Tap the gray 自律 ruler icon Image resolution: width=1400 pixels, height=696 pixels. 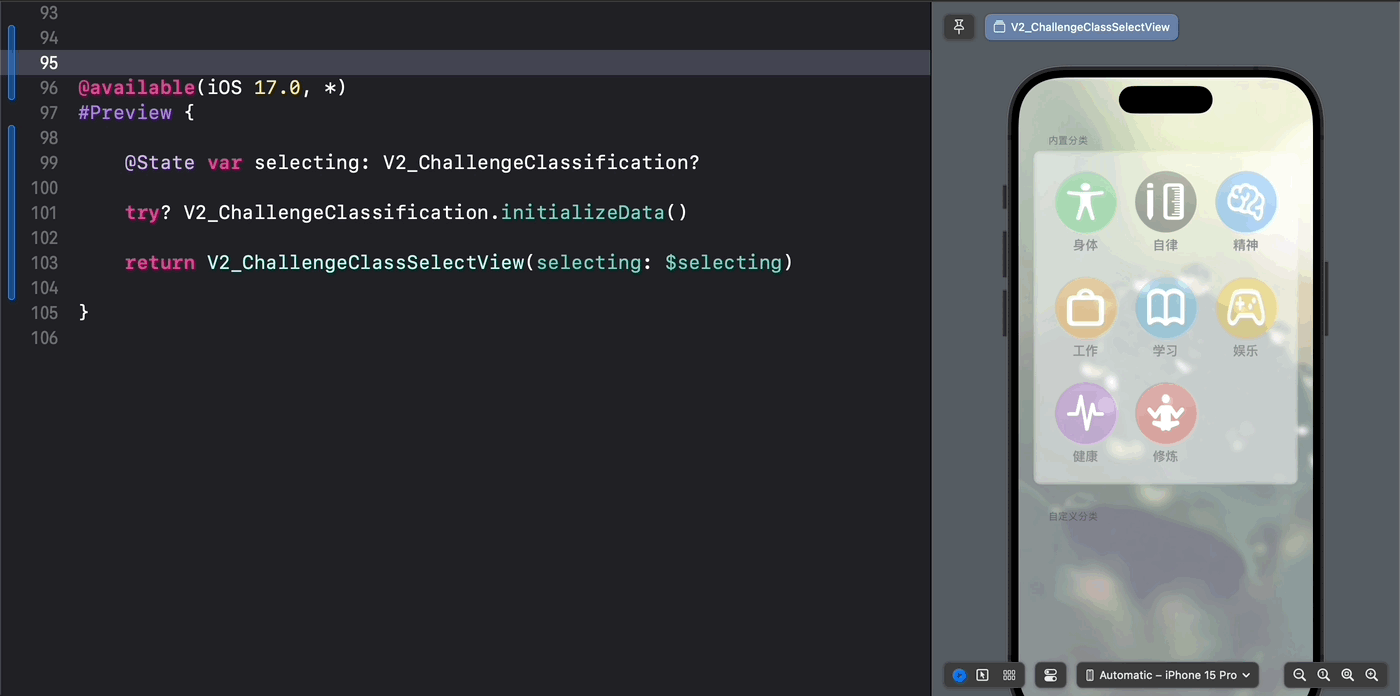point(1166,202)
